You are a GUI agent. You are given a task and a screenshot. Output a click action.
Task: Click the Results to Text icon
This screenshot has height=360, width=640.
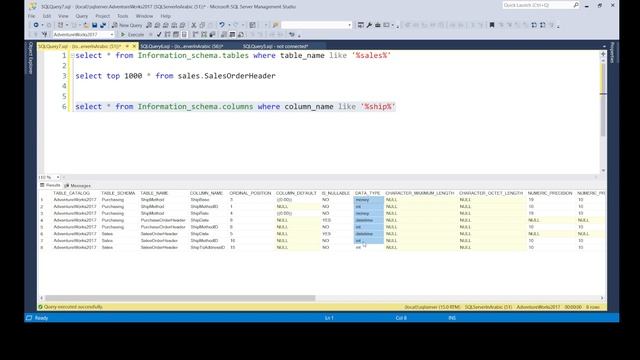pos(224,35)
